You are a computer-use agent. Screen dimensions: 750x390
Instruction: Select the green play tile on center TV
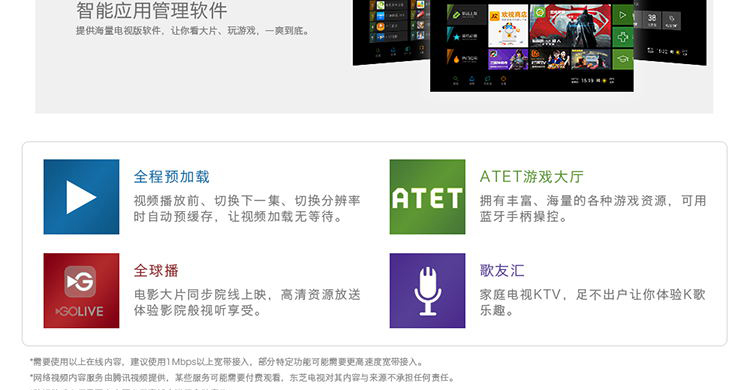[x=623, y=15]
